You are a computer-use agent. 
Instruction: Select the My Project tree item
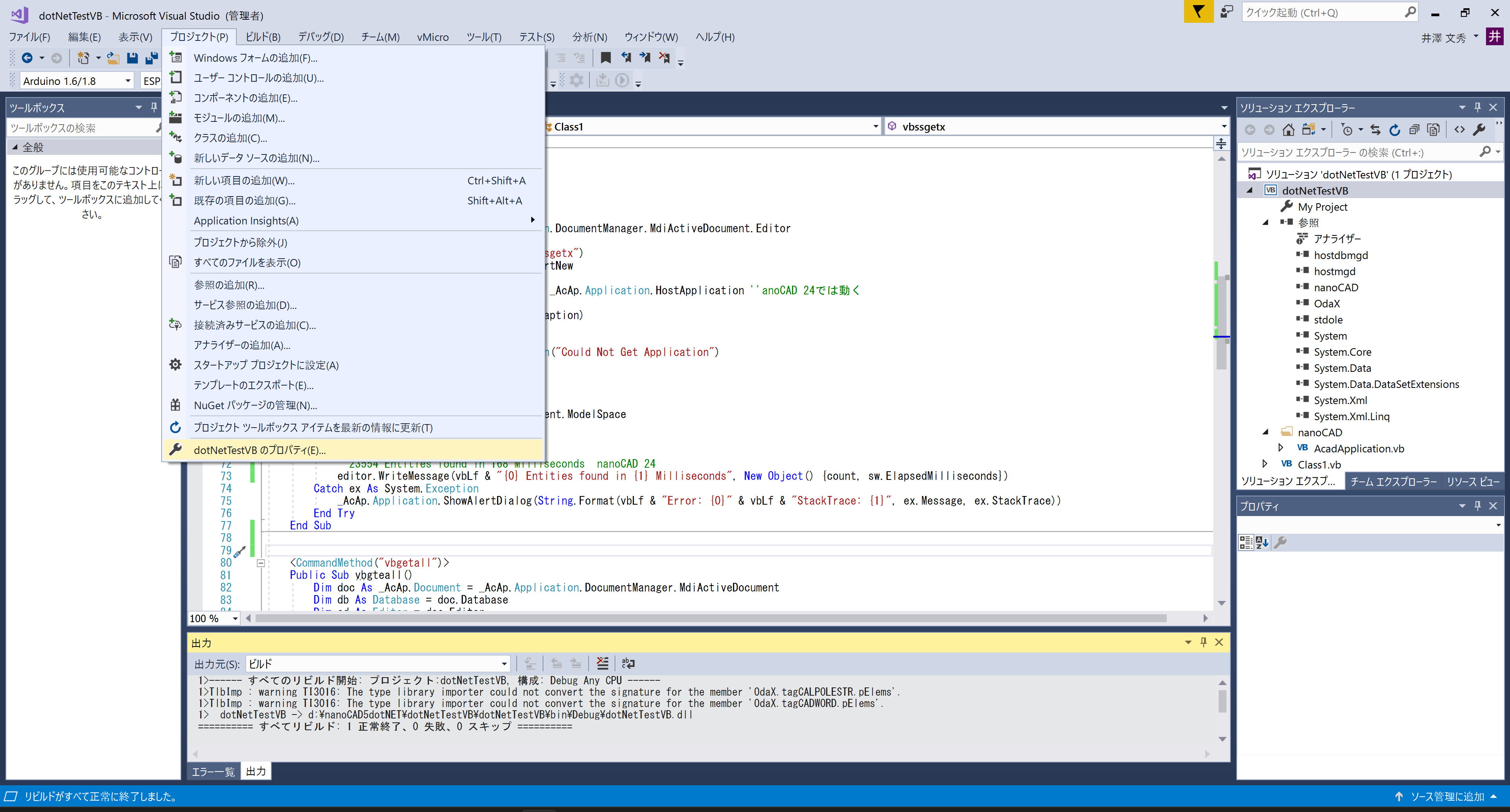(1322, 207)
